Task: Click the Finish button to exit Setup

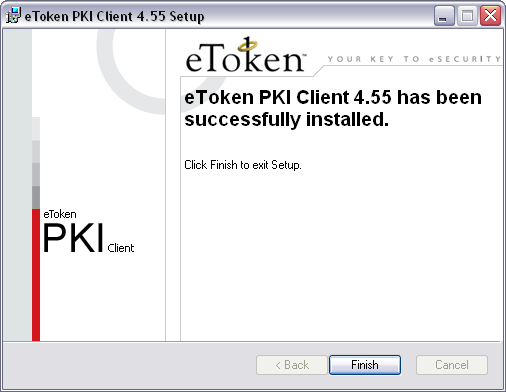Action: pyautogui.click(x=365, y=365)
